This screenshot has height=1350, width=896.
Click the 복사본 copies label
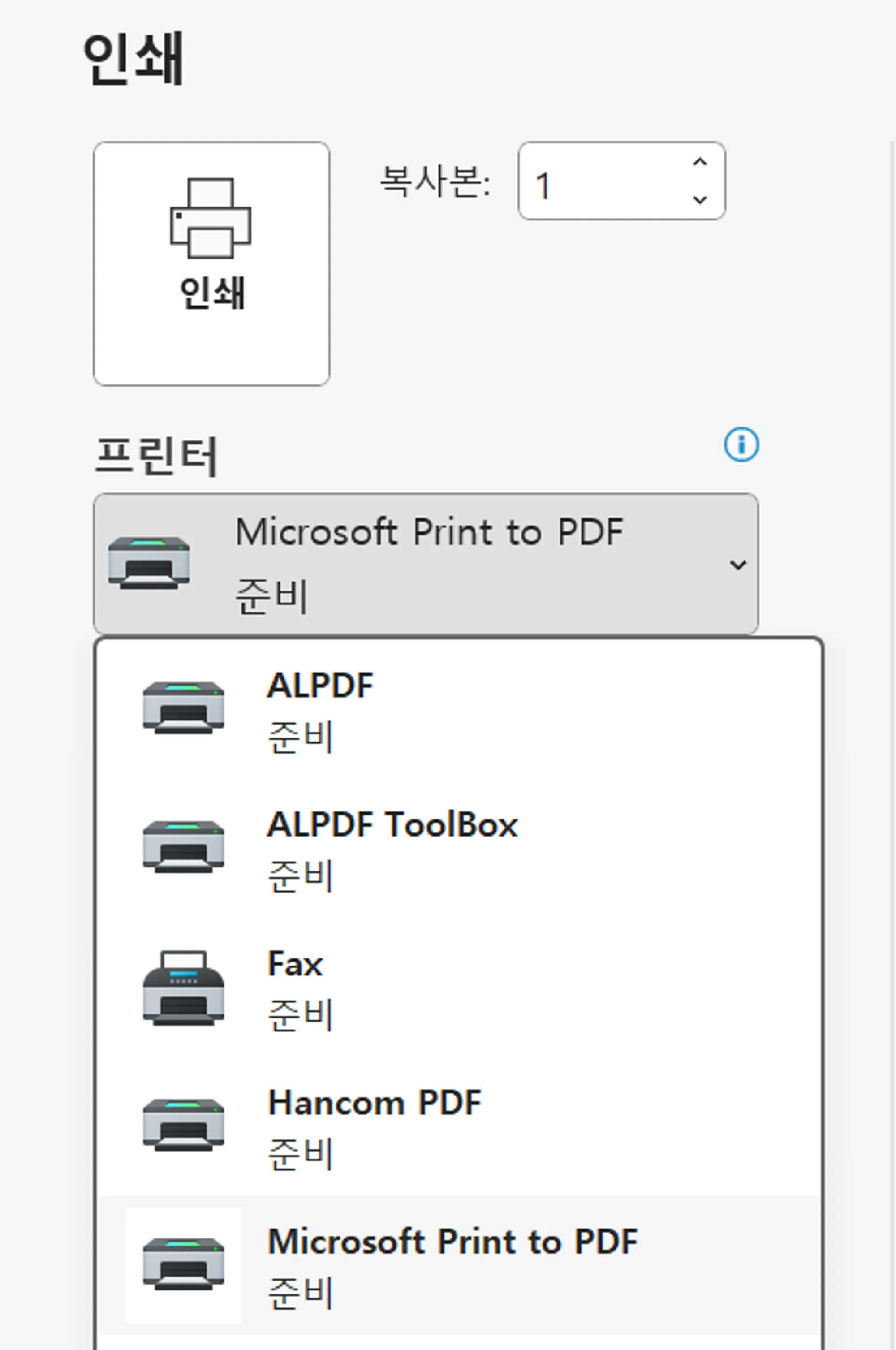click(x=435, y=182)
